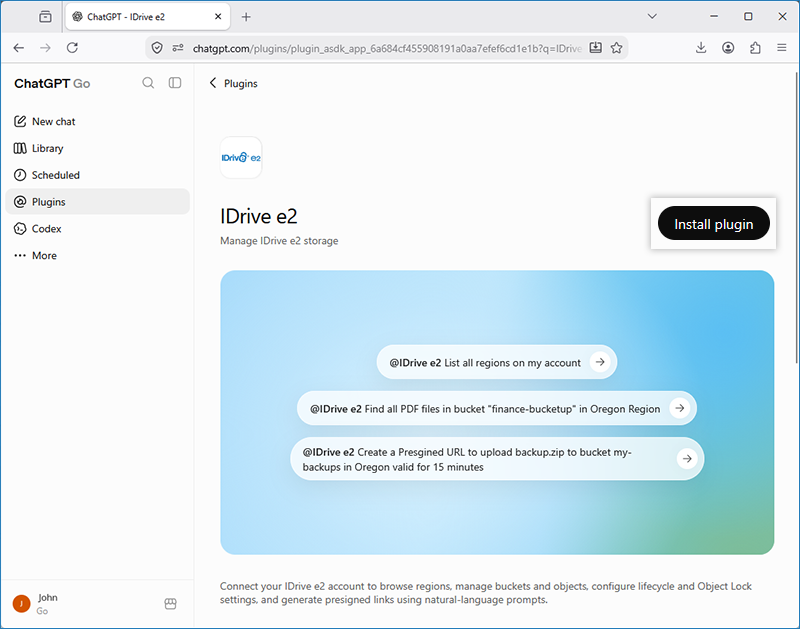The image size is (800, 629).
Task: Open the list all tabs dropdown
Action: 652,16
